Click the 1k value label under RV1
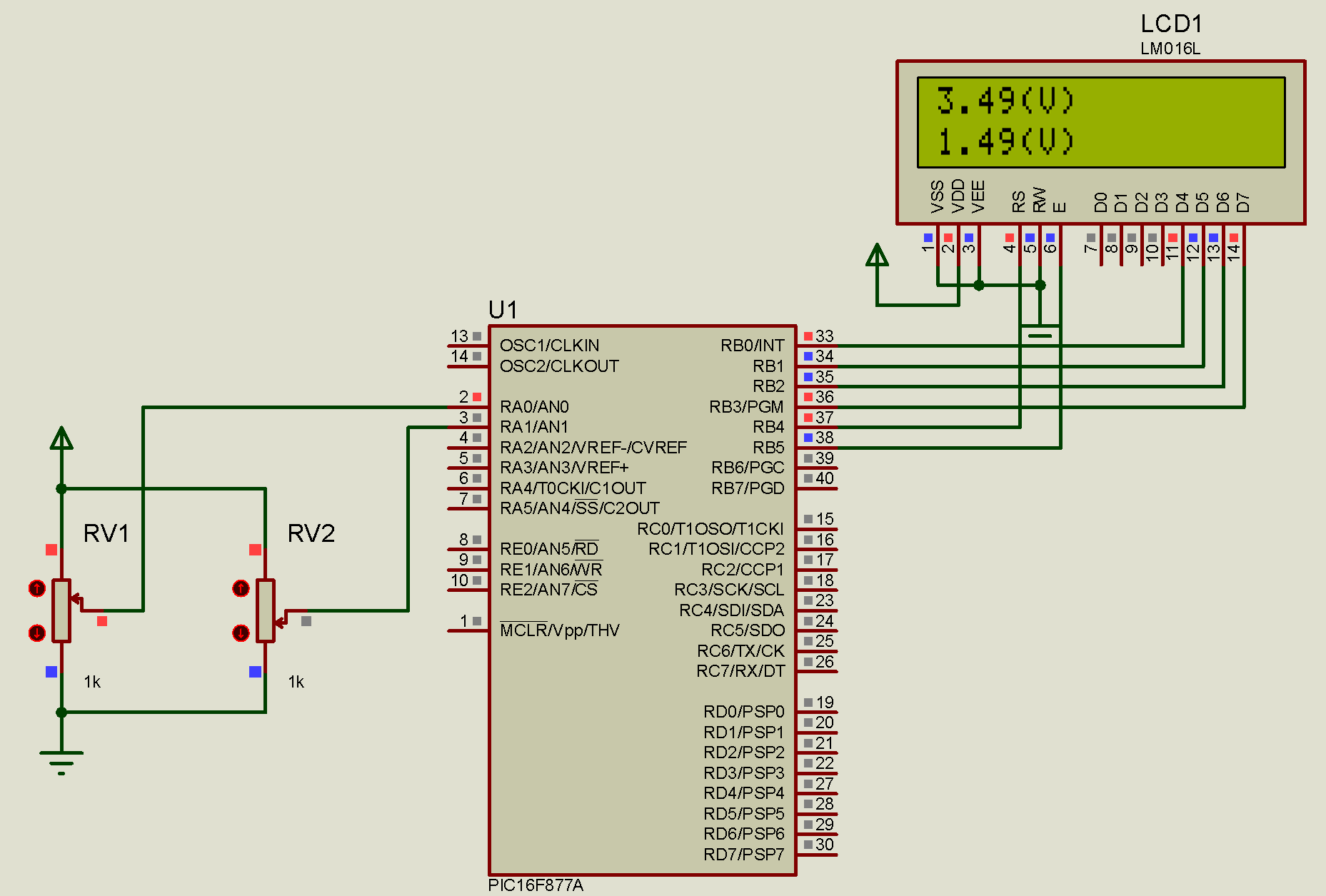 [x=92, y=682]
